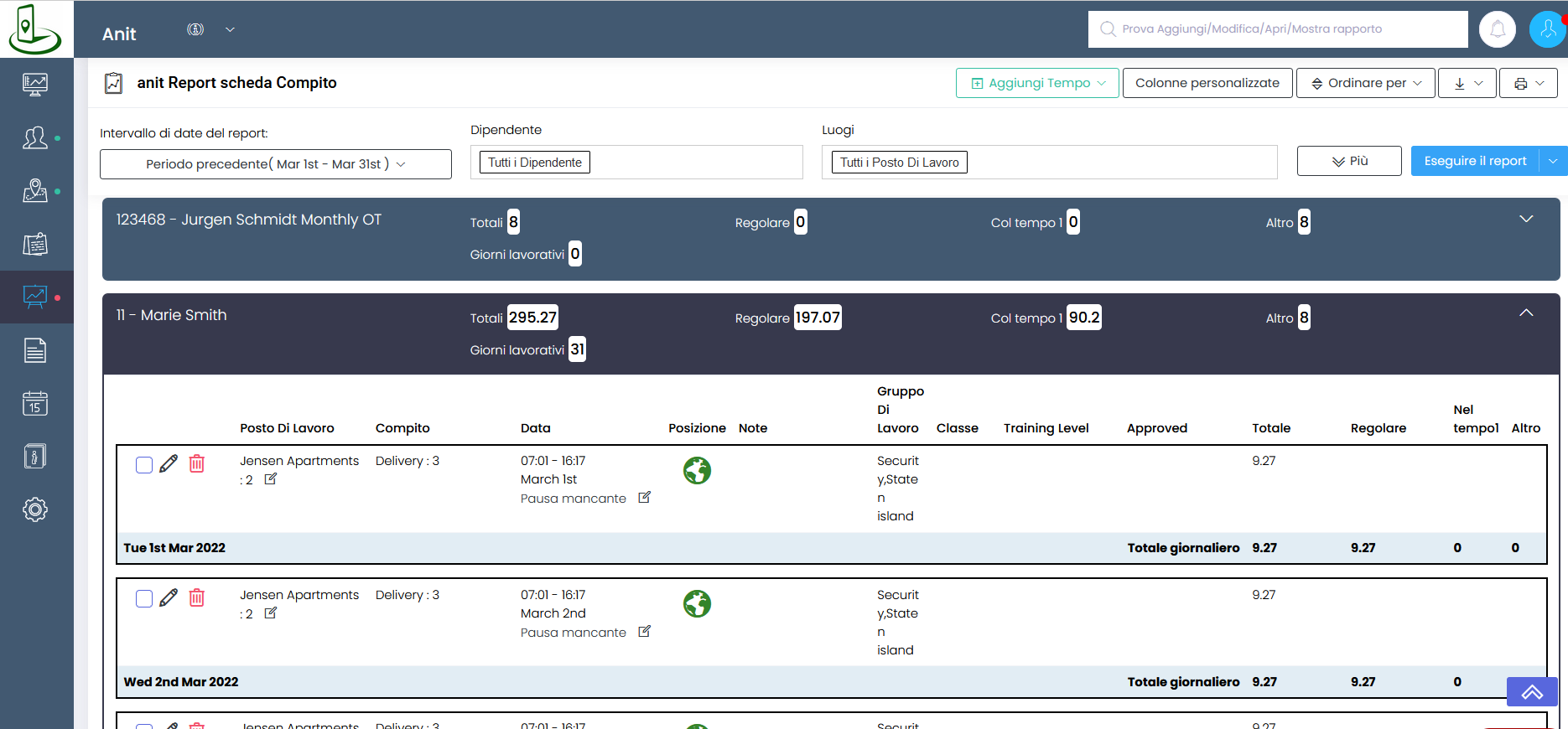Click the currency icon beside Anit
The height and width of the screenshot is (729, 1568).
[195, 29]
